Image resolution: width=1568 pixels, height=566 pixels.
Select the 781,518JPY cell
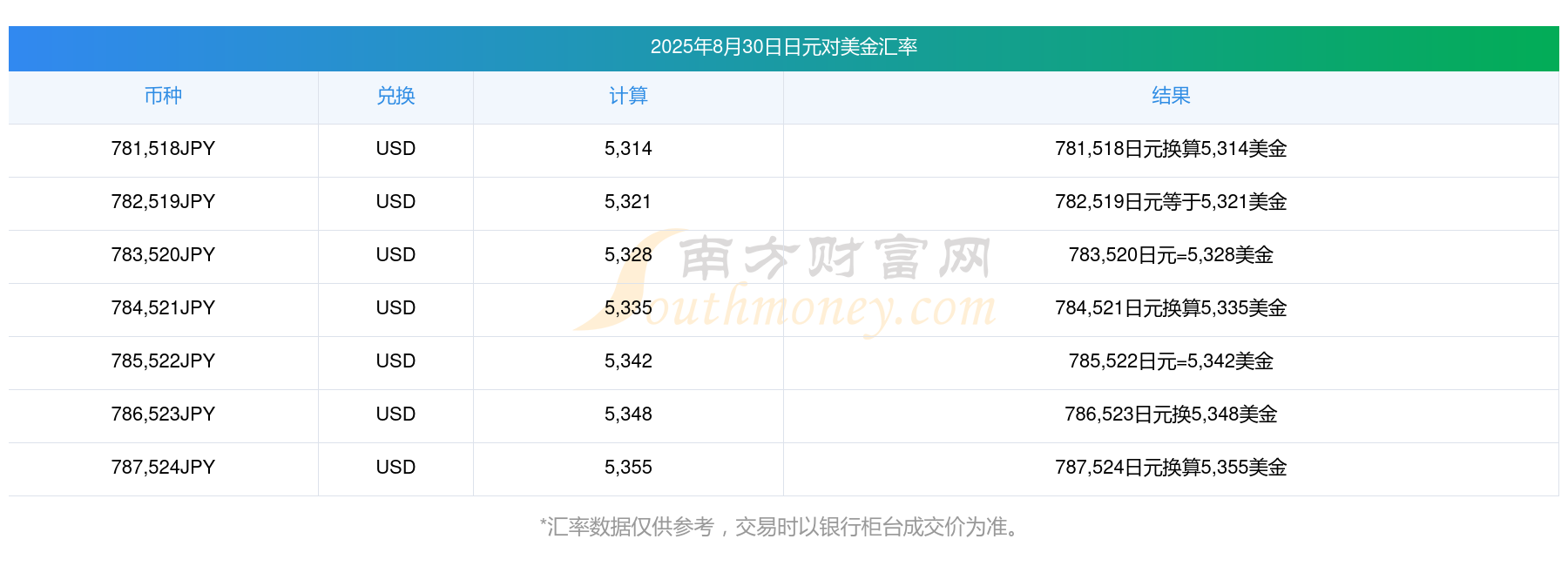click(x=163, y=149)
